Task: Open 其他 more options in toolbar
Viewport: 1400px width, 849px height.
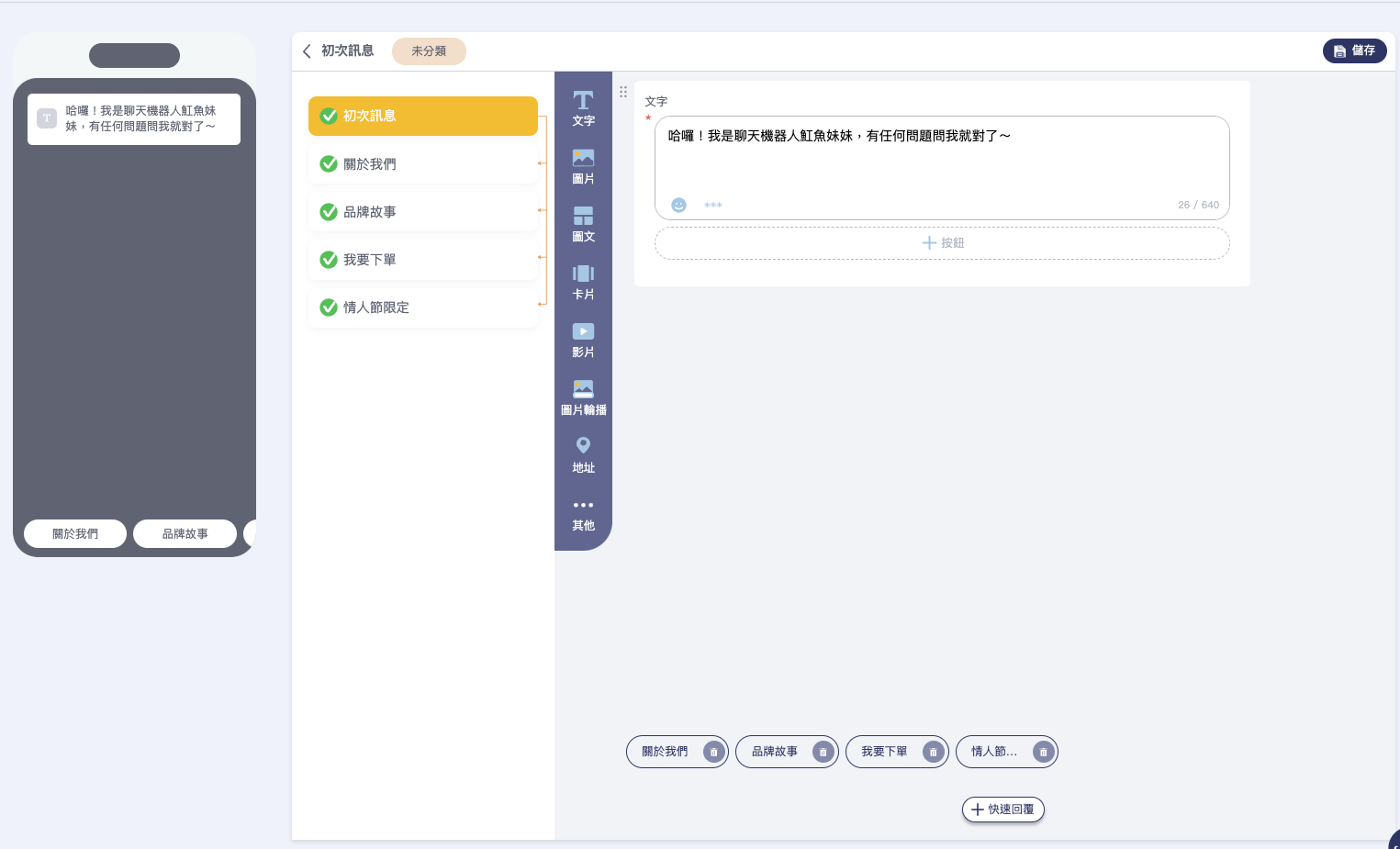Action: tap(583, 514)
